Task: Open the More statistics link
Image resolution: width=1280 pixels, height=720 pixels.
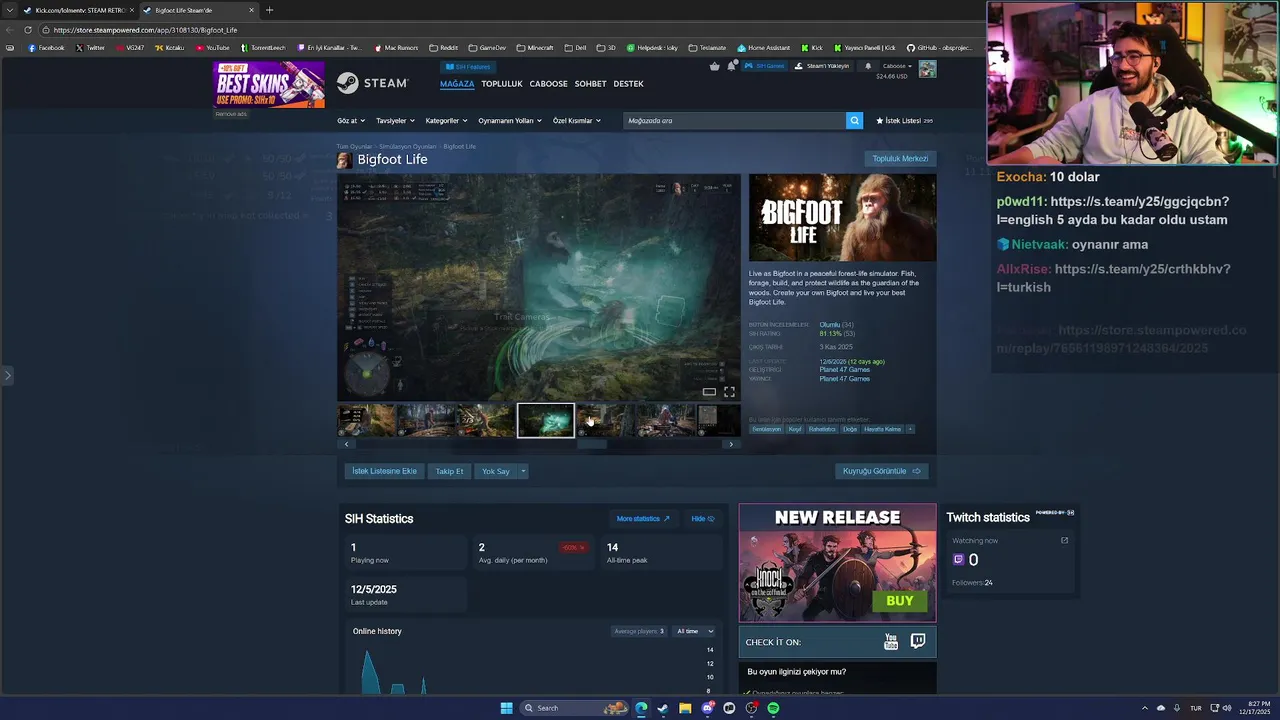Action: 643,518
